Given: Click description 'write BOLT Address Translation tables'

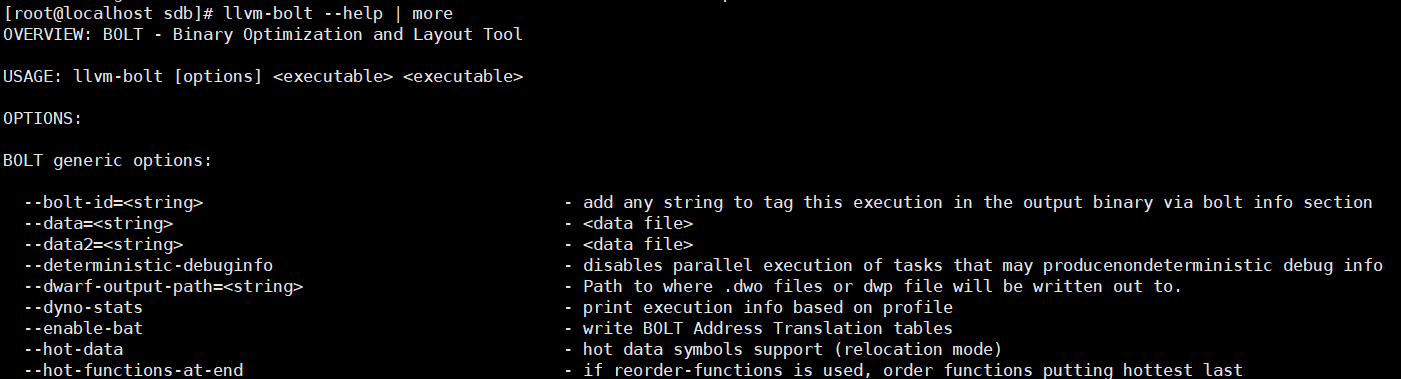Looking at the screenshot, I should (x=768, y=328).
